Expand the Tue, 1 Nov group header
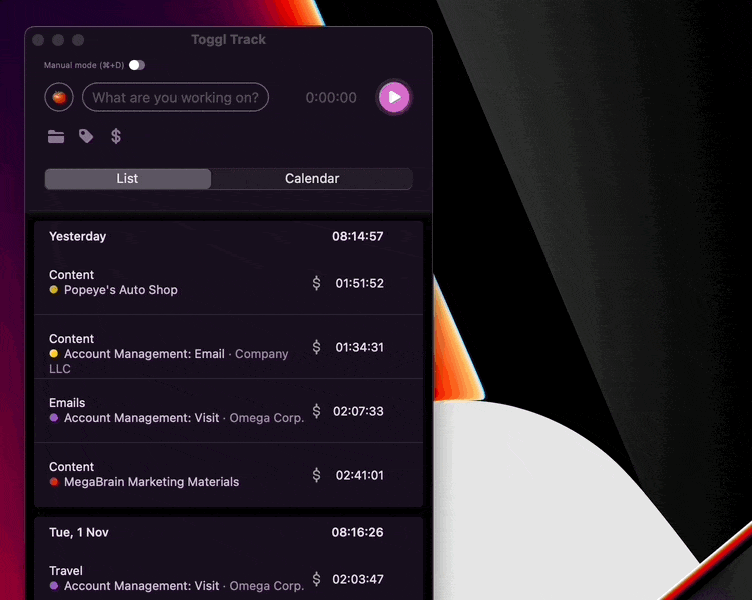 click(x=78, y=533)
